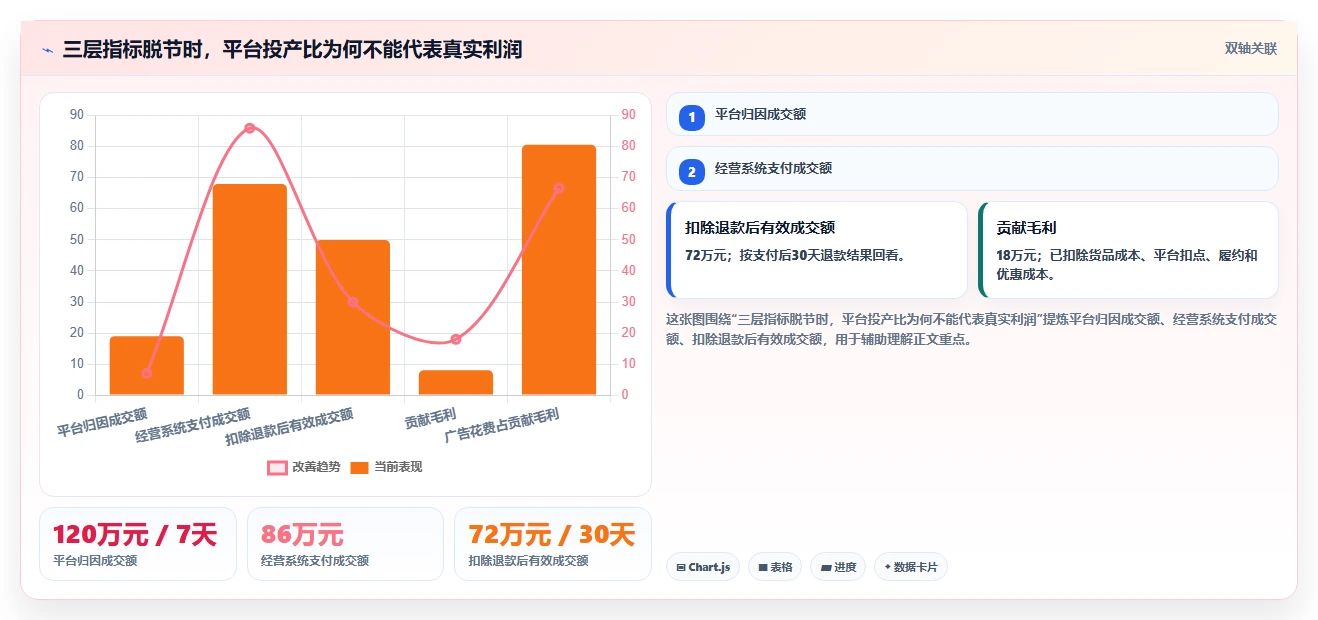Toggle the 当前表现 legend entry
Viewport: 1318px width, 620px height.
386,467
